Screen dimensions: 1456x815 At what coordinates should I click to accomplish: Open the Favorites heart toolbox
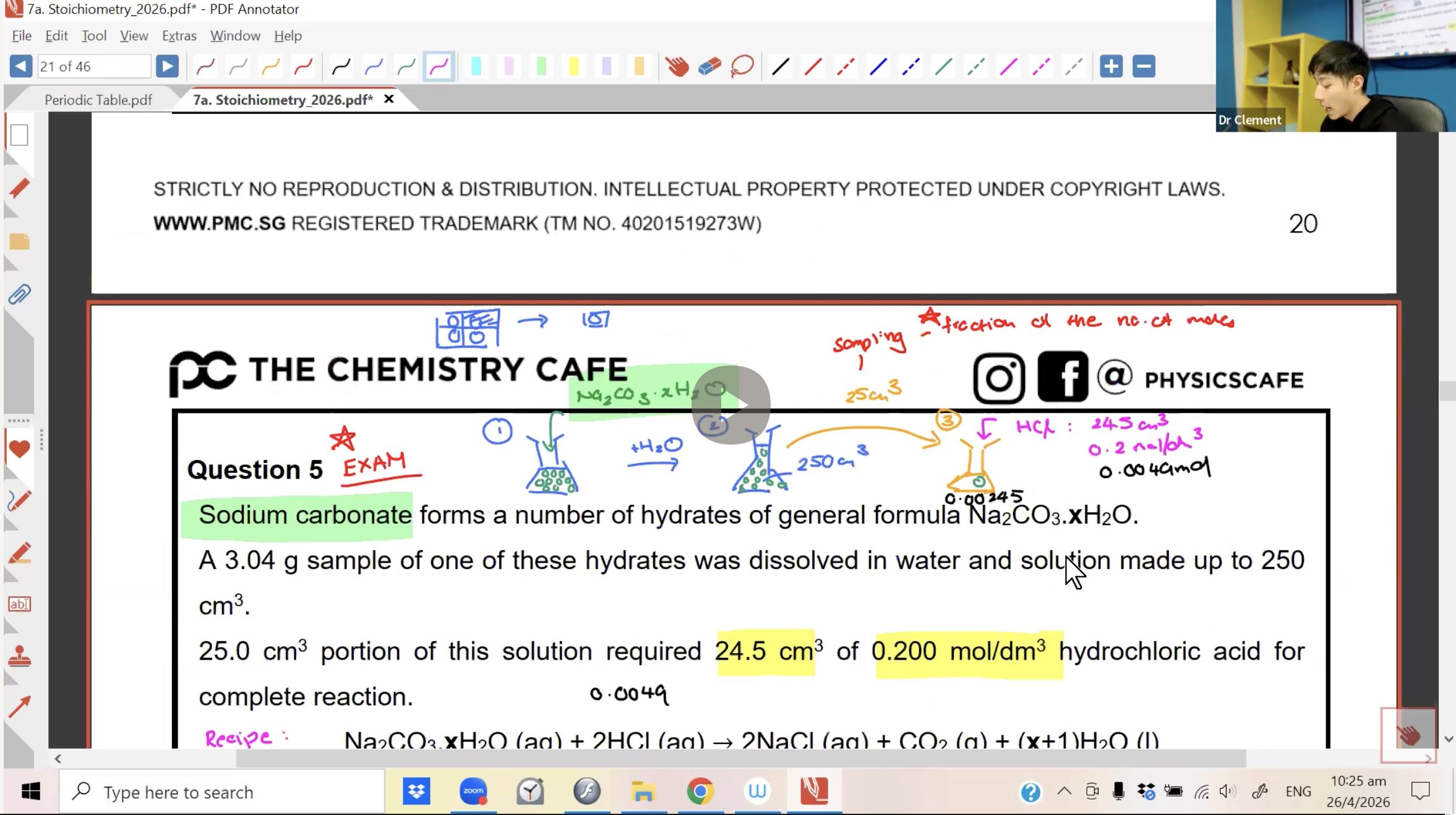point(19,448)
